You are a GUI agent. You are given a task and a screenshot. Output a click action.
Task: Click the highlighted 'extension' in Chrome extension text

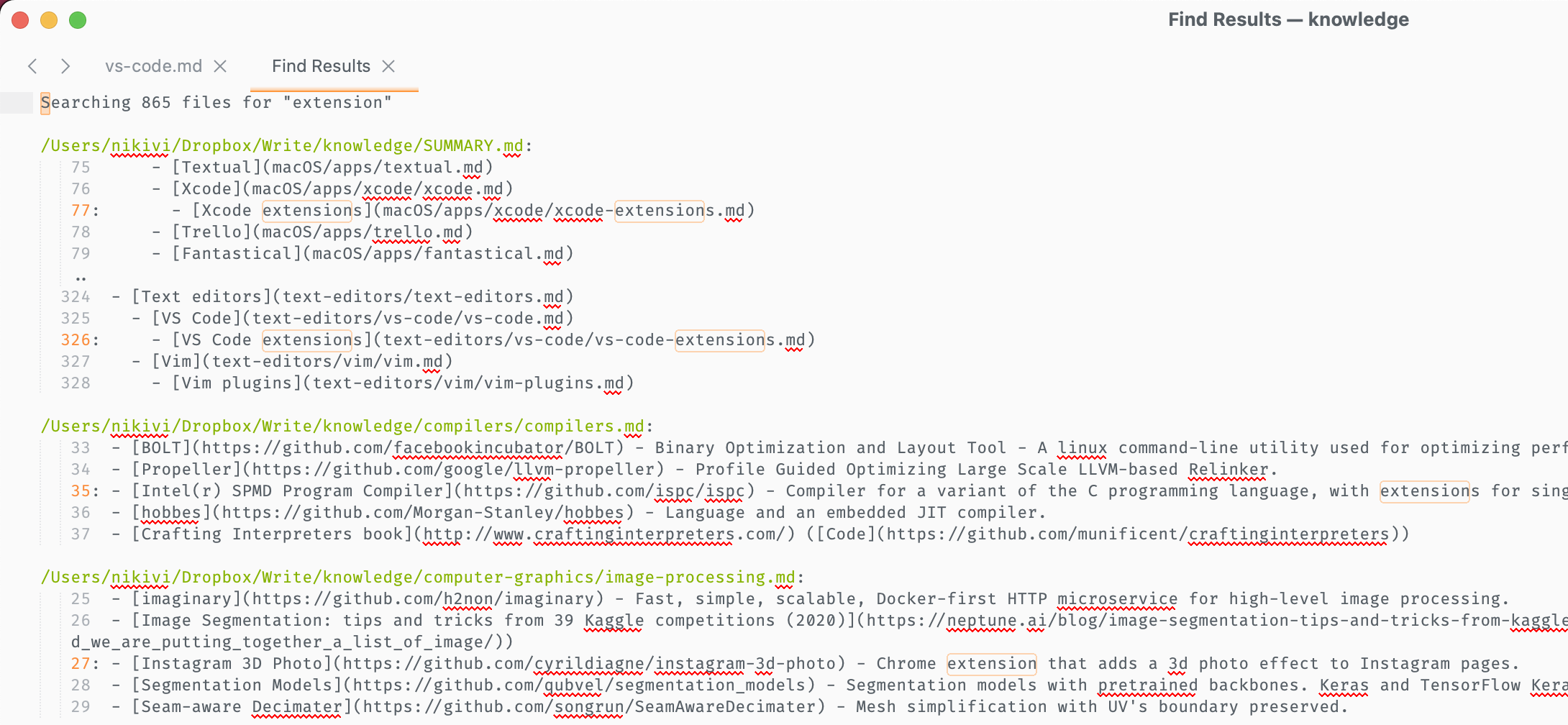coord(992,664)
